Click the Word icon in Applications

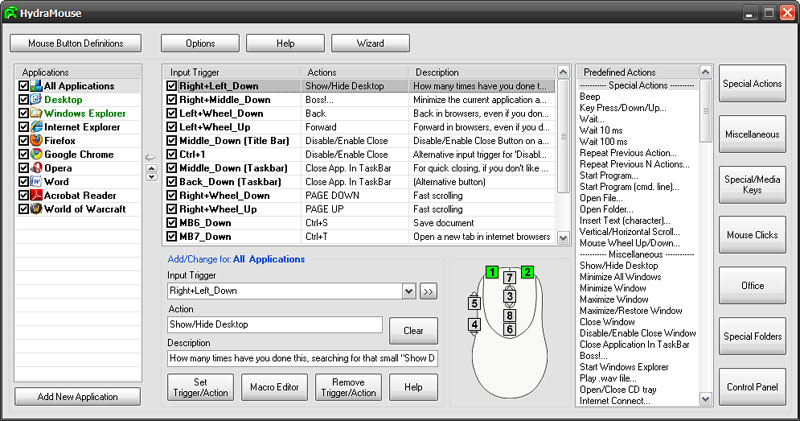click(x=36, y=182)
